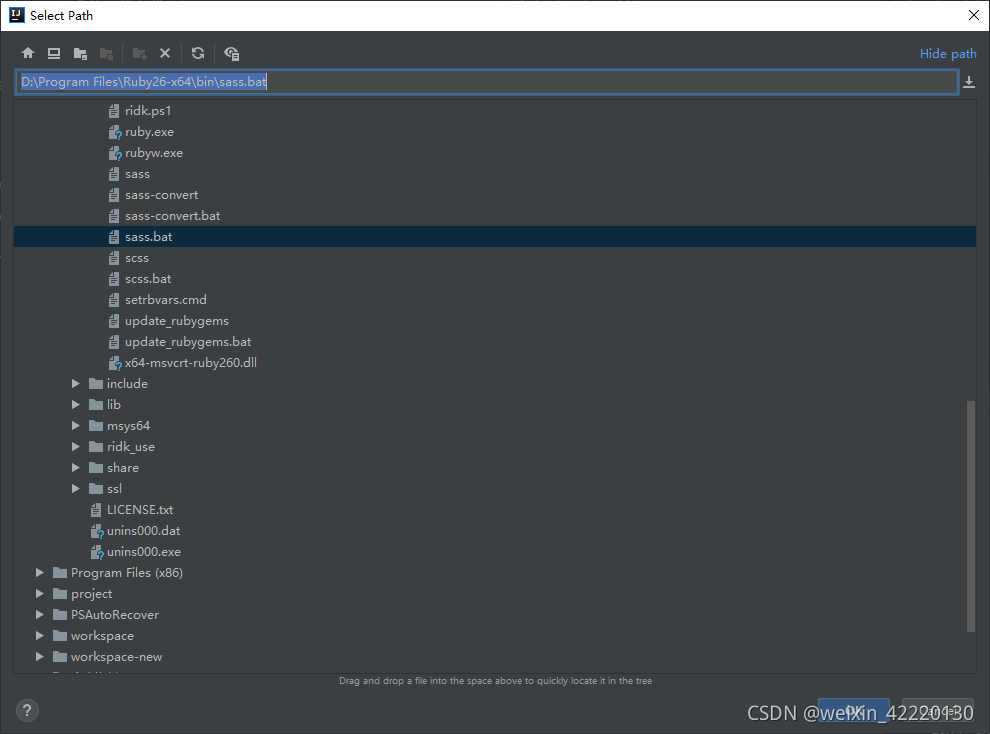Viewport: 990px width, 734px height.
Task: Expand the workspace-new folder arrow
Action: coord(40,656)
